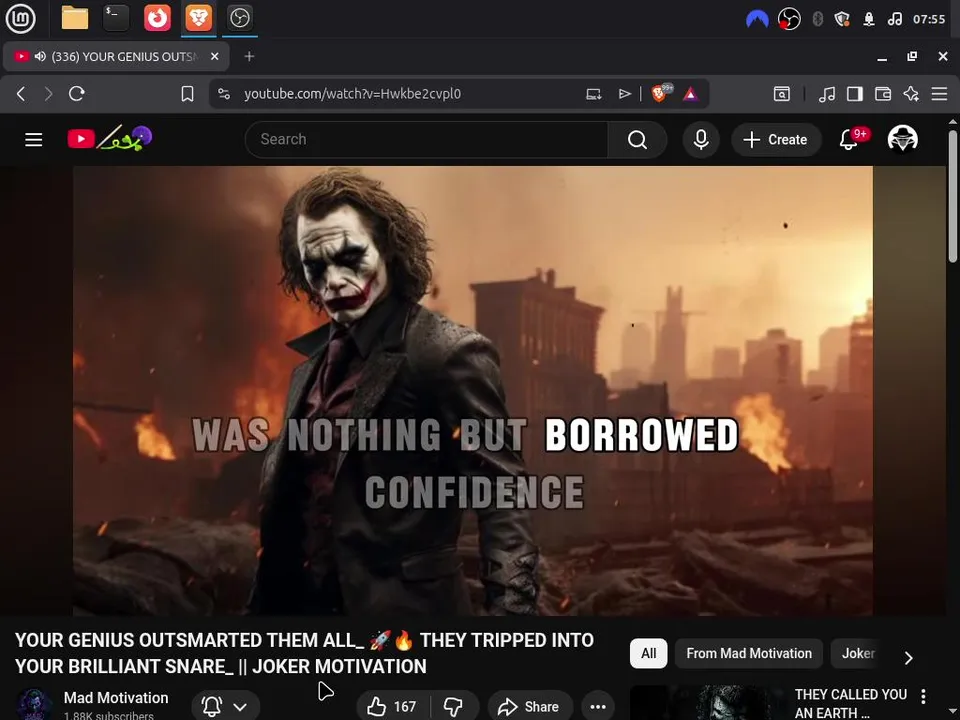This screenshot has width=960, height=720.
Task: Open the more actions three-dot button
Action: click(598, 707)
